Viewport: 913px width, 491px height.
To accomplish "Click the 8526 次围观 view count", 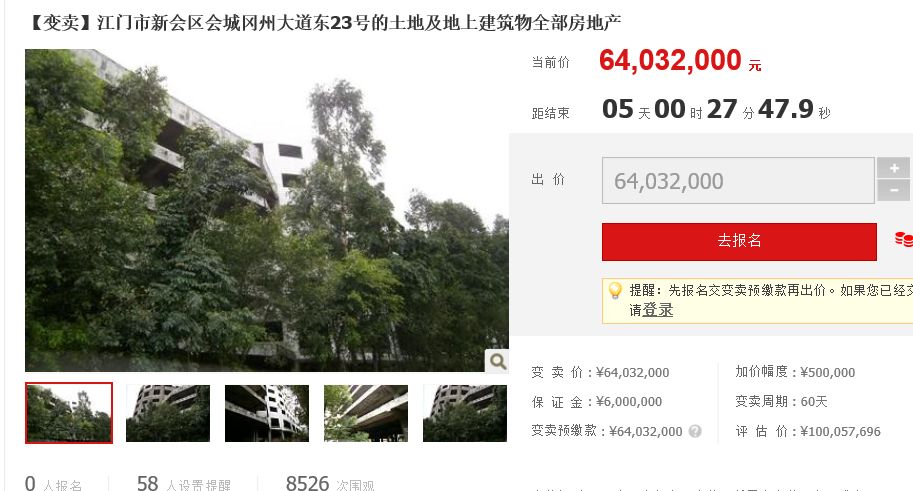I will pyautogui.click(x=330, y=484).
